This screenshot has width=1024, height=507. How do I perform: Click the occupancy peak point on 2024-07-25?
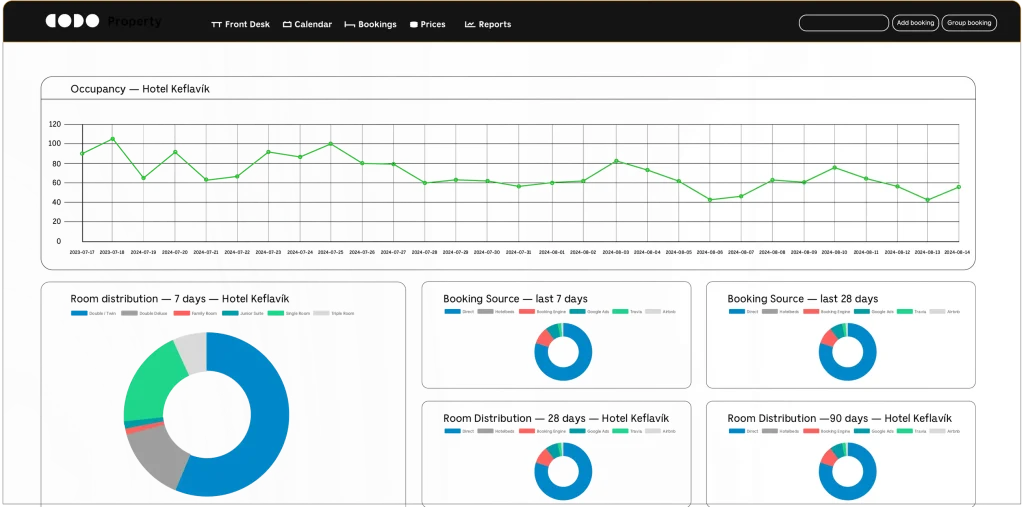pyautogui.click(x=331, y=144)
